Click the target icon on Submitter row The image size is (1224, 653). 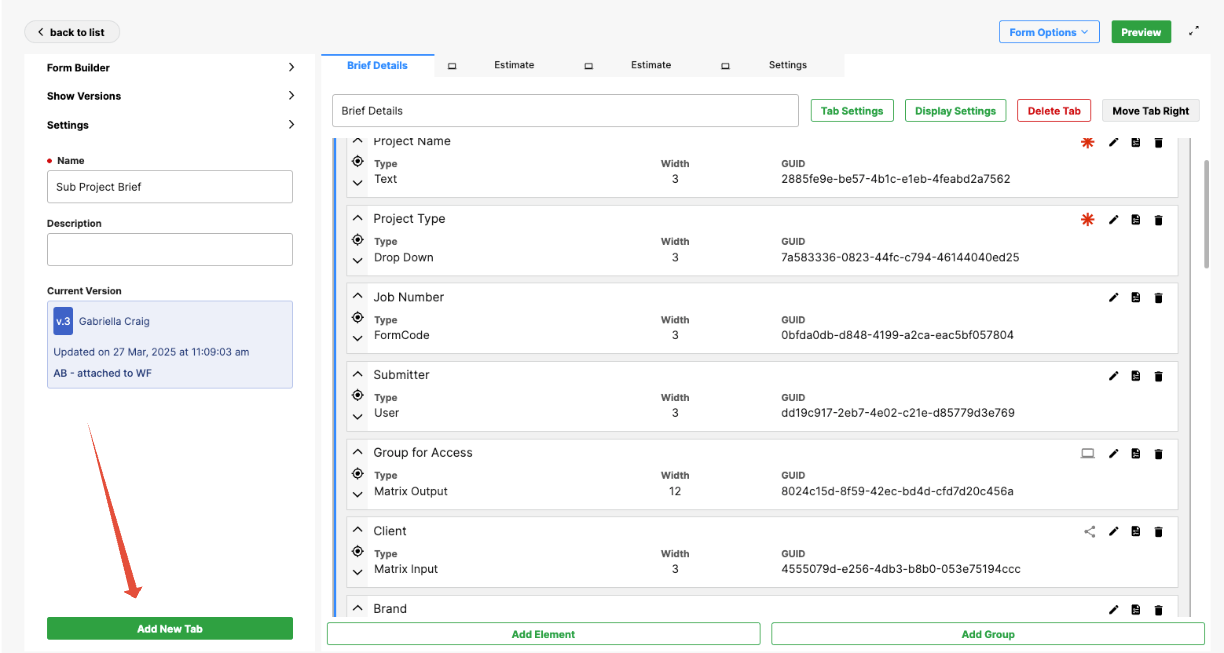coord(358,395)
